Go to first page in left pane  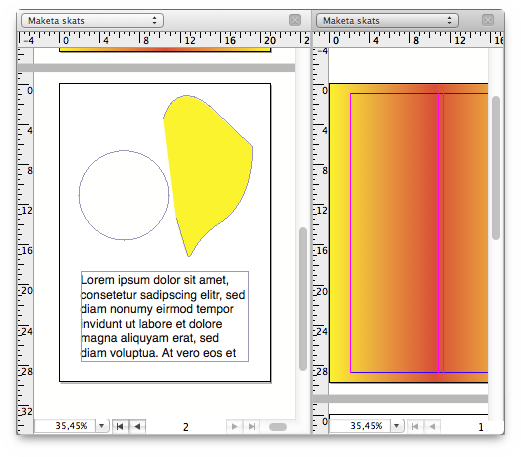click(120, 426)
